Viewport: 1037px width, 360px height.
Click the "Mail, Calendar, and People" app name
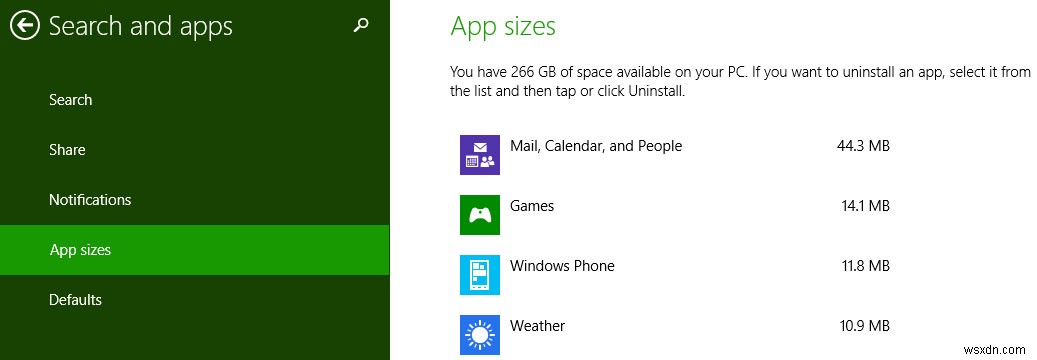[596, 146]
